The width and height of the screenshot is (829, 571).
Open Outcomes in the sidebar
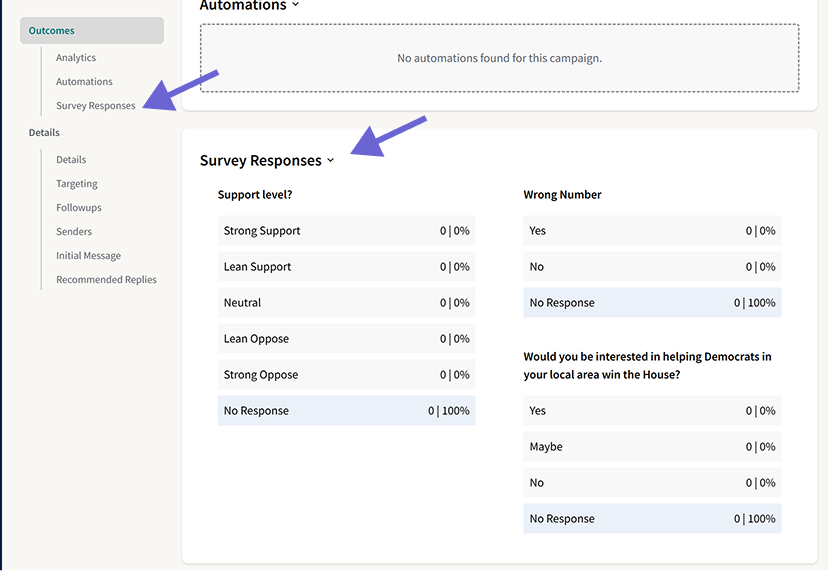(x=92, y=31)
